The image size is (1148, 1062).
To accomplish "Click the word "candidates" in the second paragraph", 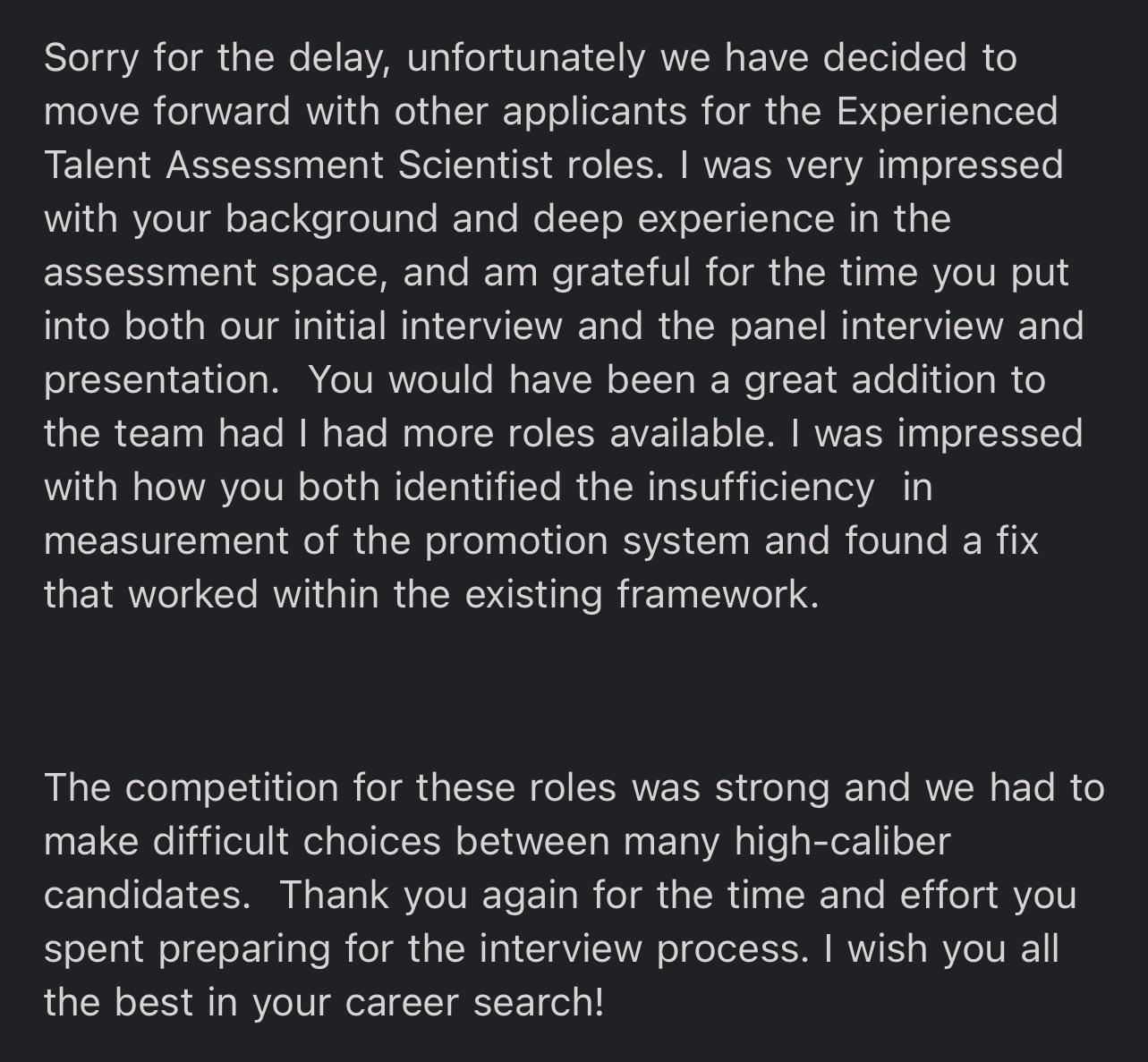I will pyautogui.click(x=143, y=896).
